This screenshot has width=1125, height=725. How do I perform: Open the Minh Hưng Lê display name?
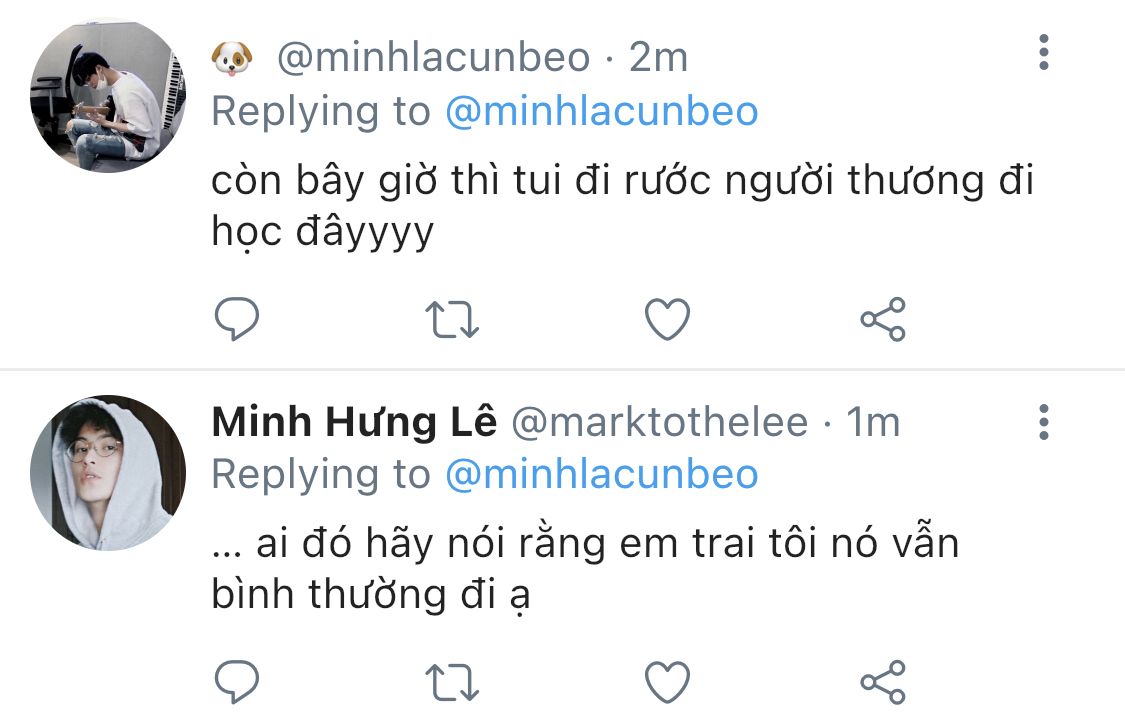click(x=354, y=421)
